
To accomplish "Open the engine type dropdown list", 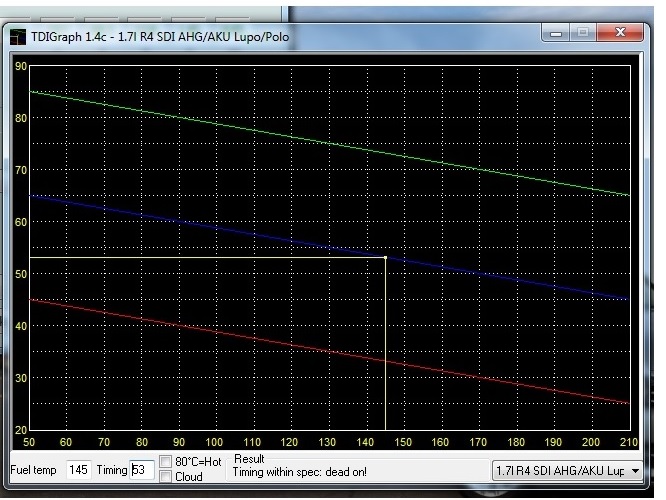I will point(562,470).
